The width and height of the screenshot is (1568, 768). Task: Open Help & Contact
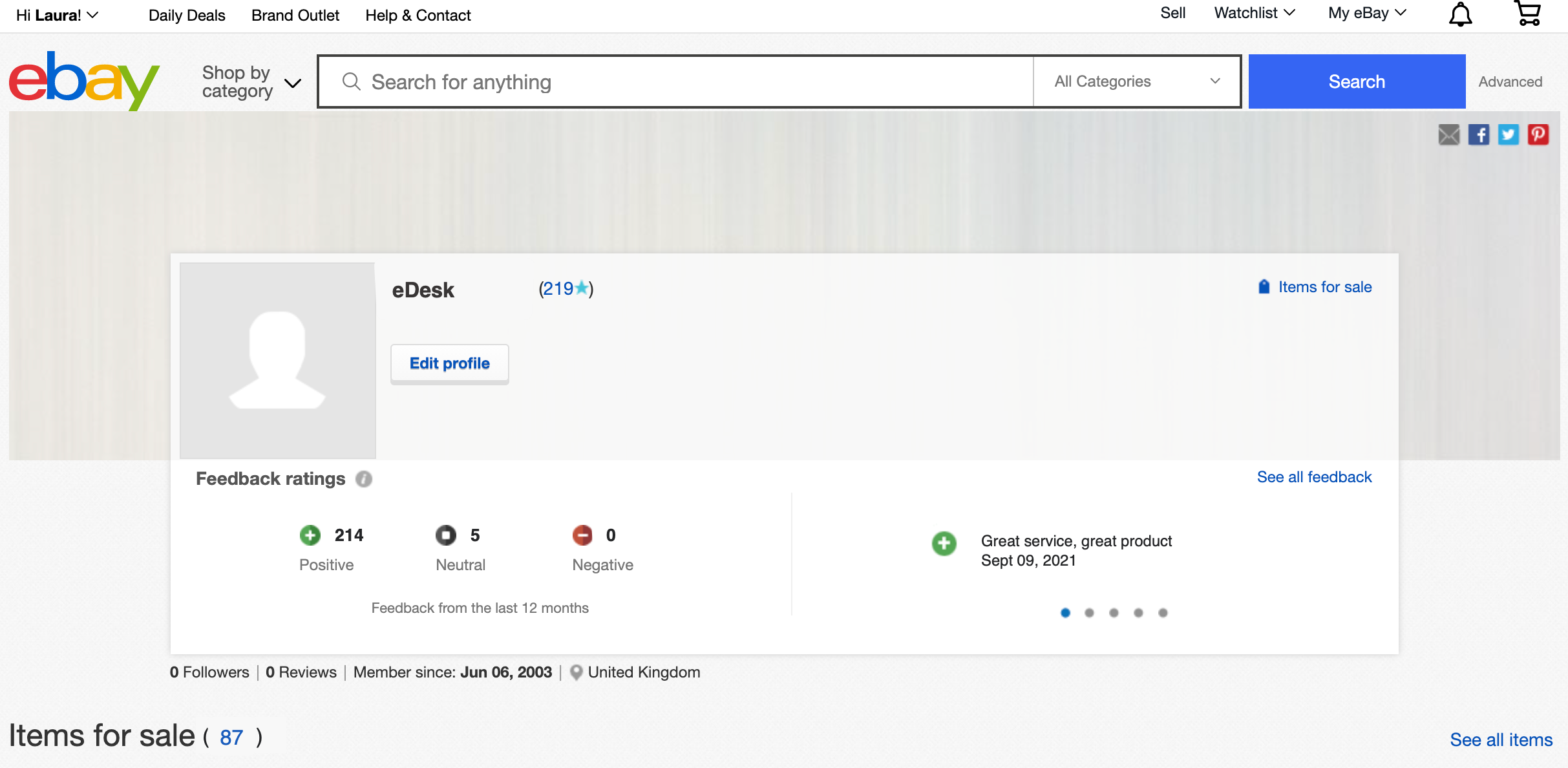(x=418, y=15)
